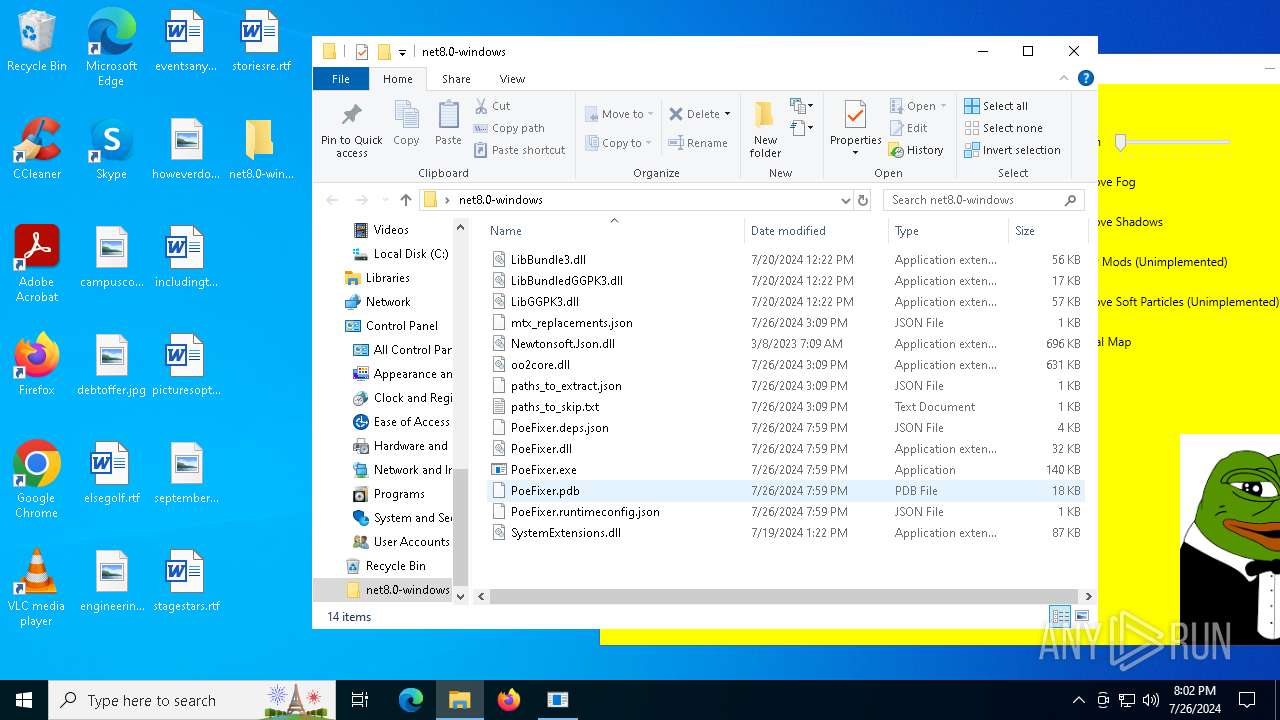The image size is (1280, 720).
Task: Open the Move to dropdown
Action: pyautogui.click(x=619, y=114)
